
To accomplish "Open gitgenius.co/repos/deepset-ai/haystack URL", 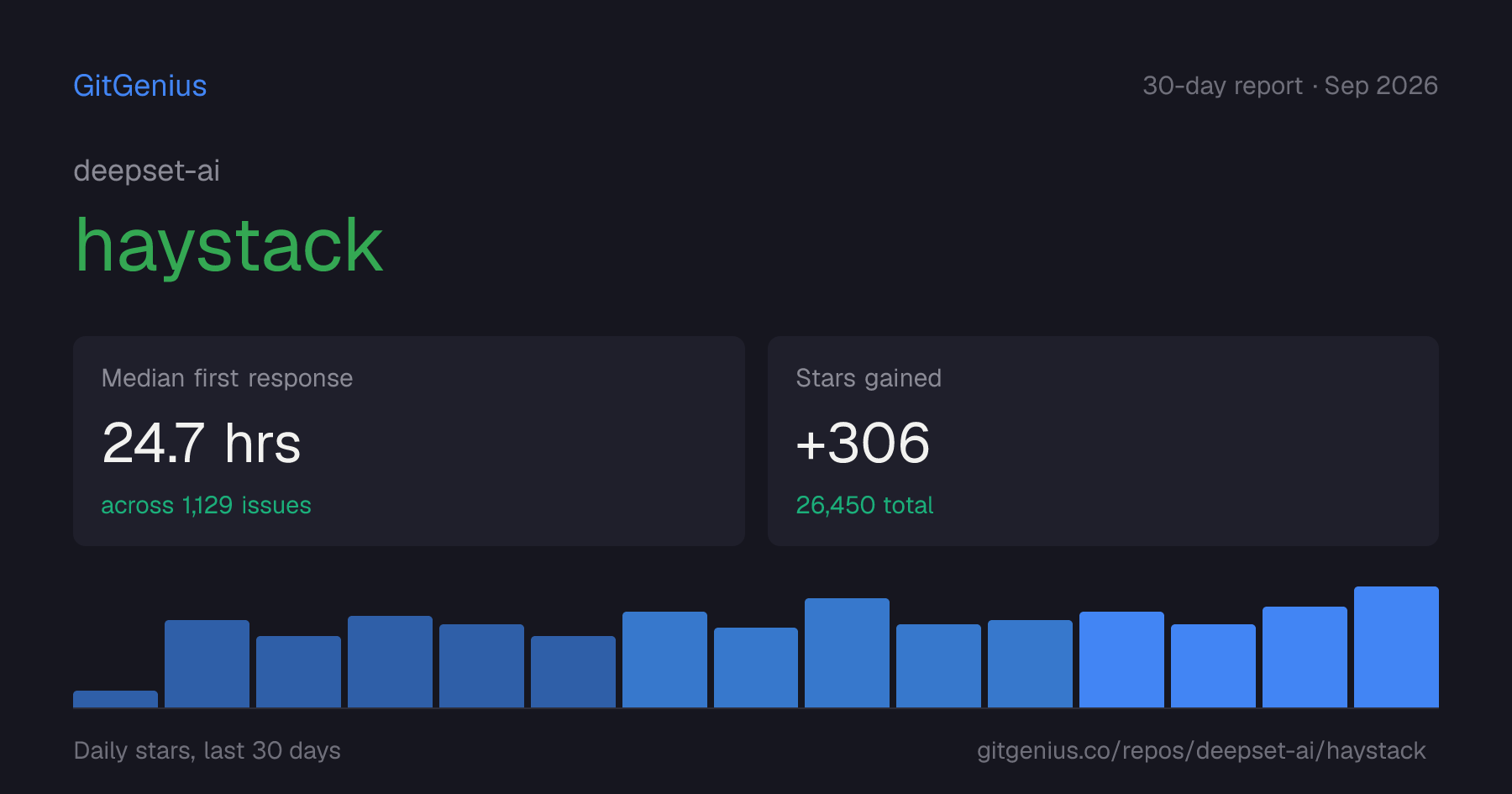I will [1201, 750].
